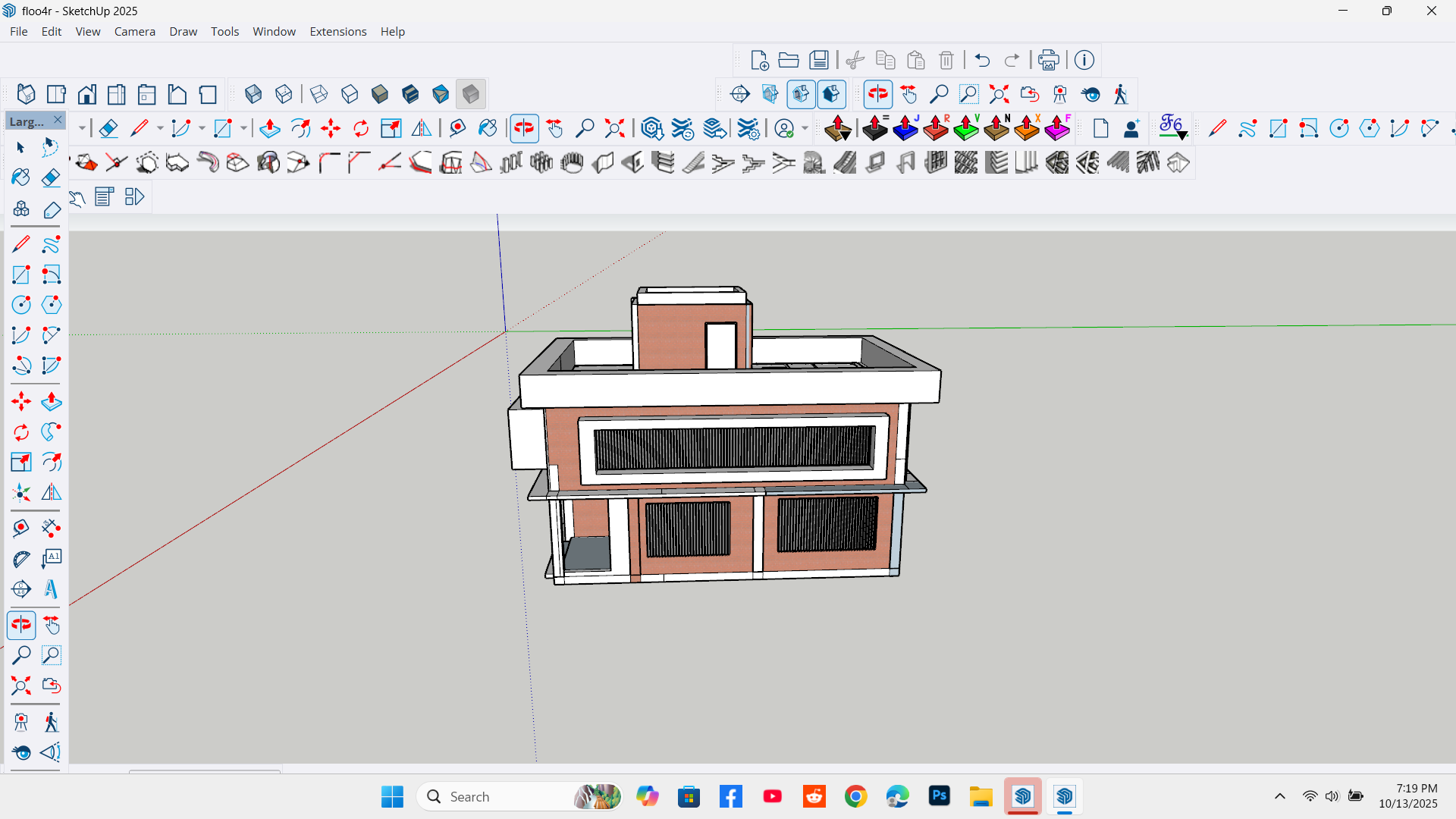Viewport: 1456px width, 819px height.
Task: Select the red Joint Push Pull tool
Action: coord(936,127)
